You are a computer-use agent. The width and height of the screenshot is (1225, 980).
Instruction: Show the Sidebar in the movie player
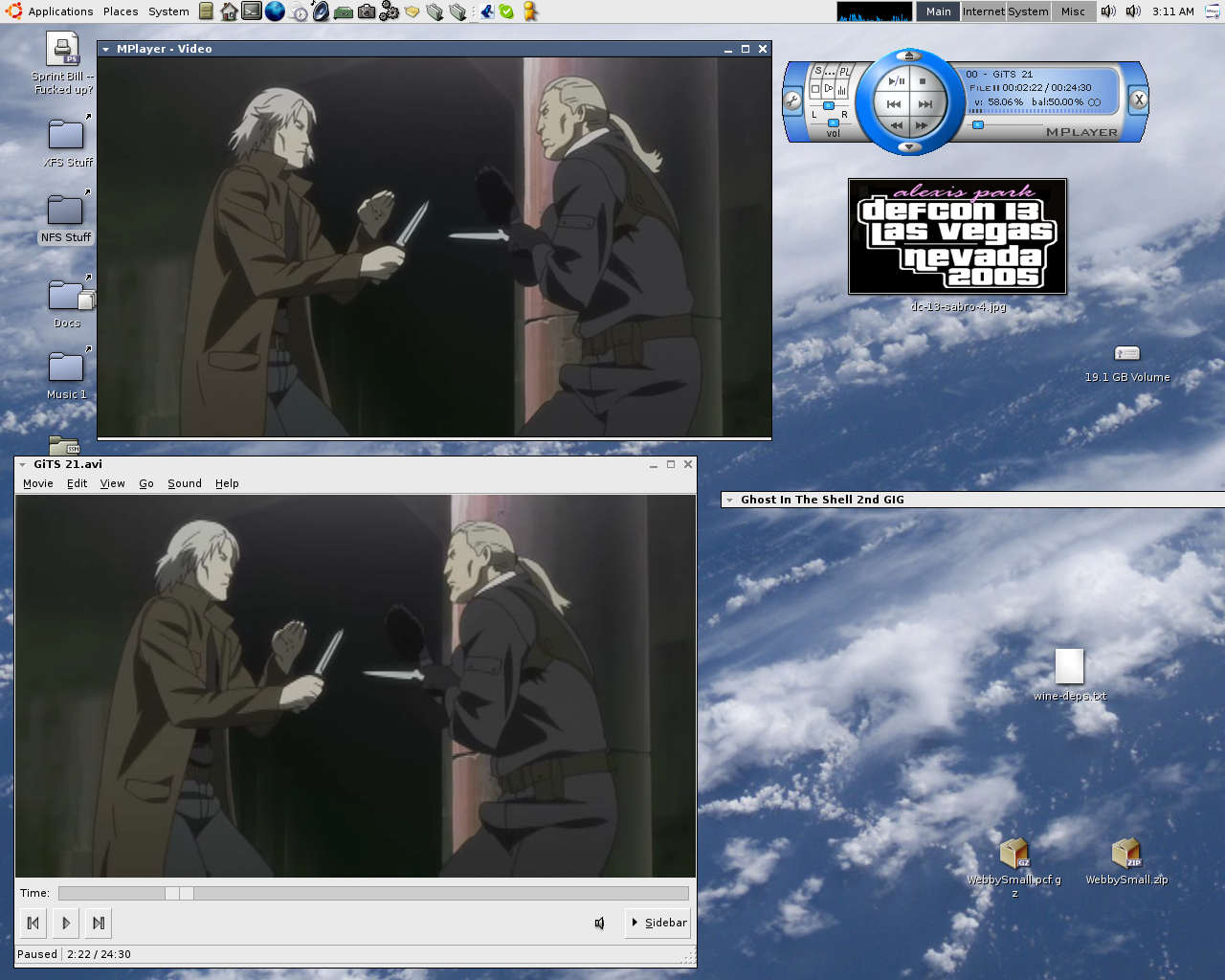click(658, 923)
